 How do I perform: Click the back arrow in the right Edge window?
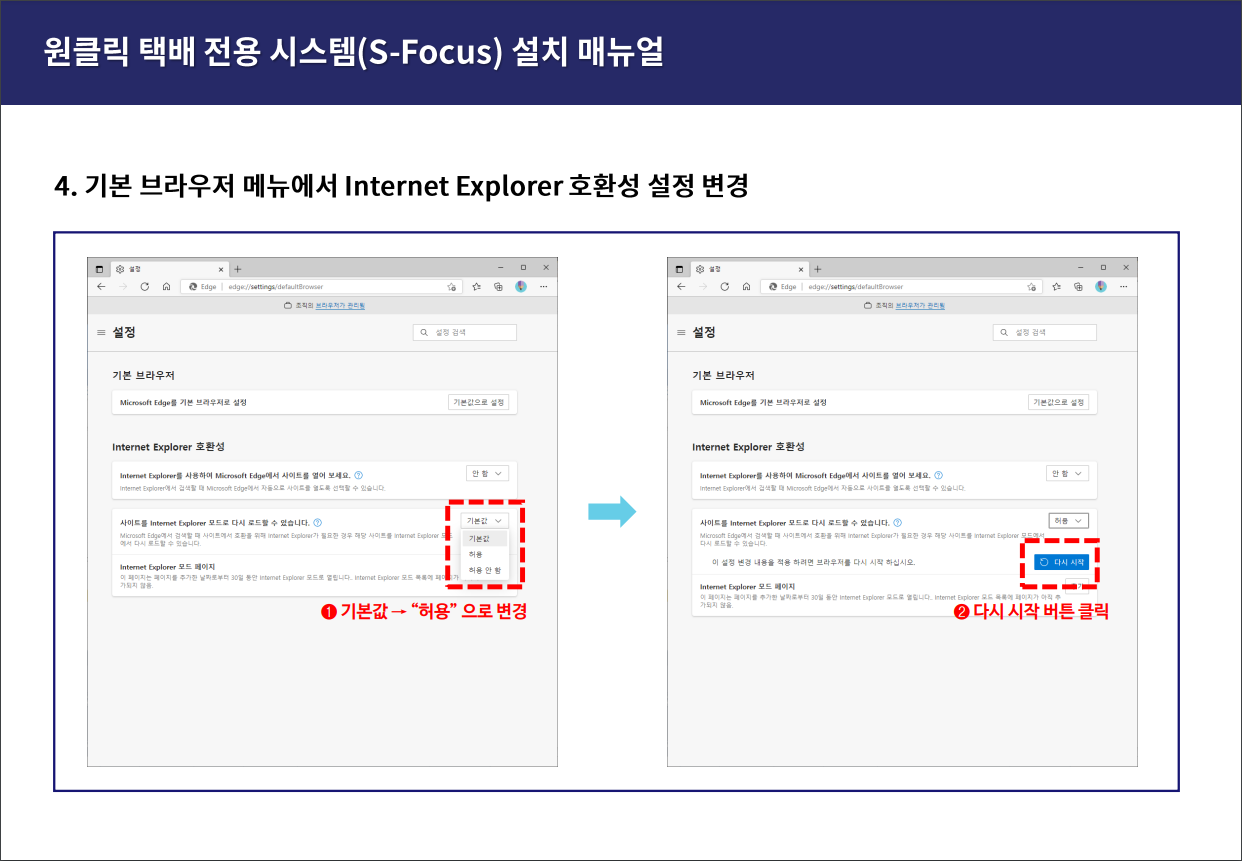click(x=681, y=286)
